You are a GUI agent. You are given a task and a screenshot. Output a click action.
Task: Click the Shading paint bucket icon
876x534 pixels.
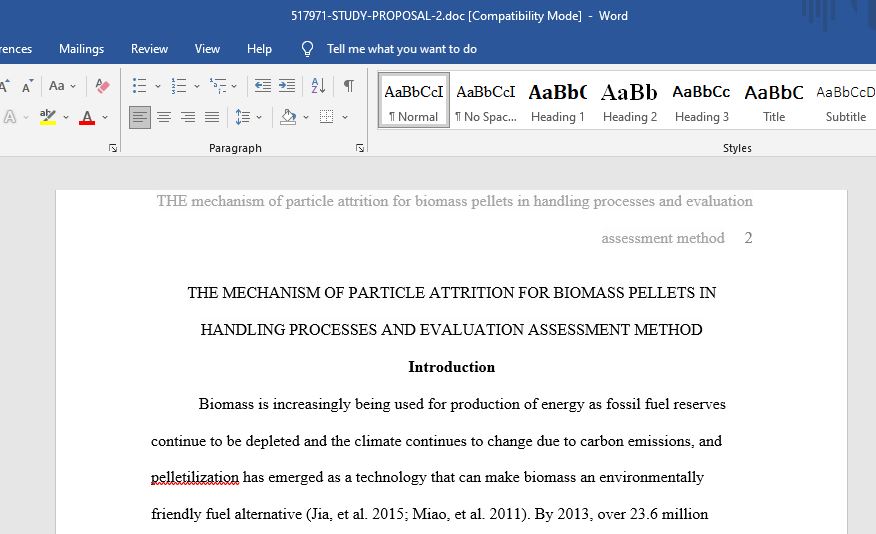tap(288, 117)
